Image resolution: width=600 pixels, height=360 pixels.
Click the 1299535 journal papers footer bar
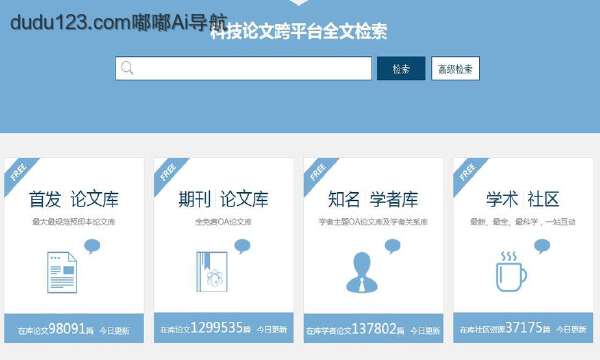(224, 328)
